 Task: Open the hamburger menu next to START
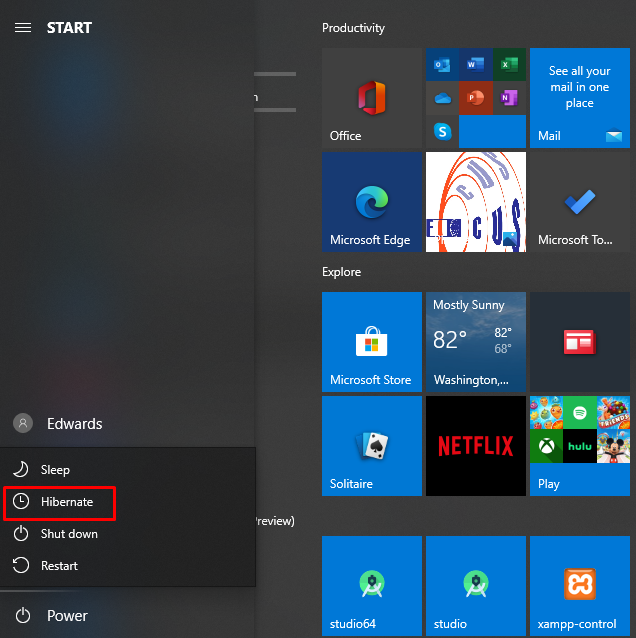23,28
